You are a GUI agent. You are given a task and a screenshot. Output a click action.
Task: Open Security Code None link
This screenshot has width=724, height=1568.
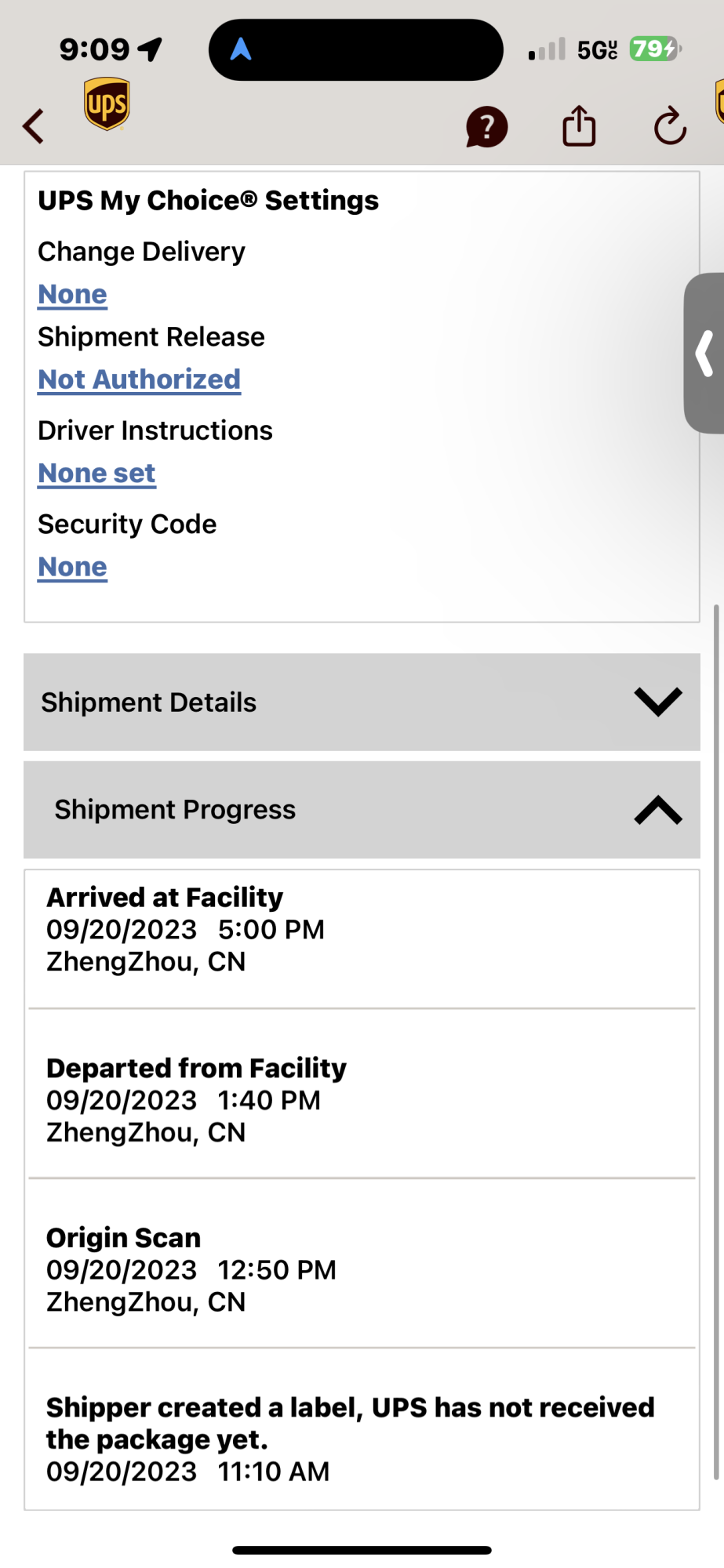point(73,567)
